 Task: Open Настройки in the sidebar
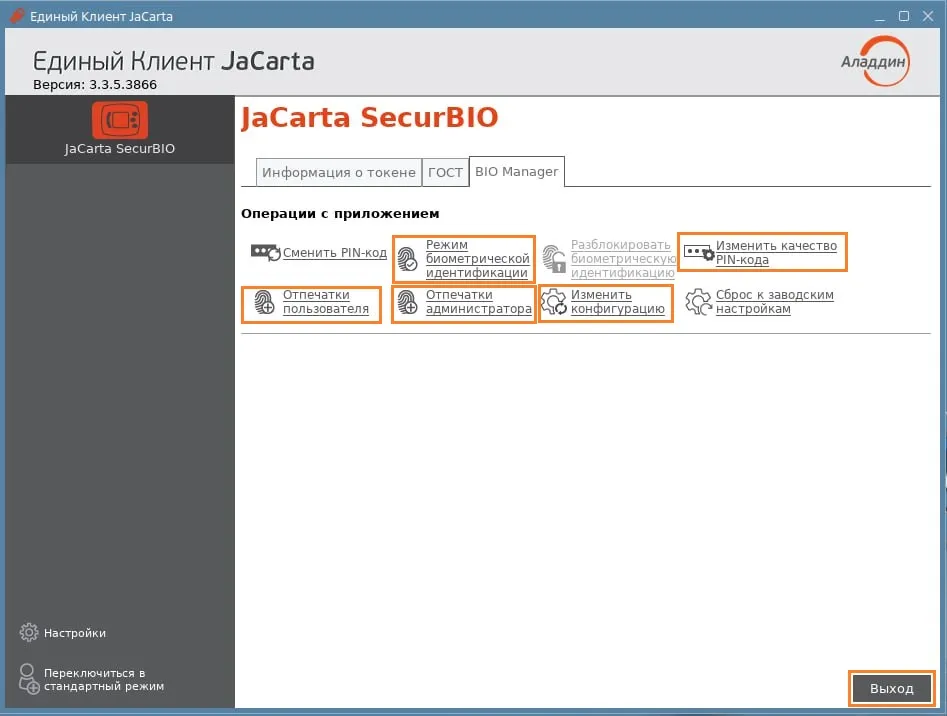pyautogui.click(x=75, y=633)
